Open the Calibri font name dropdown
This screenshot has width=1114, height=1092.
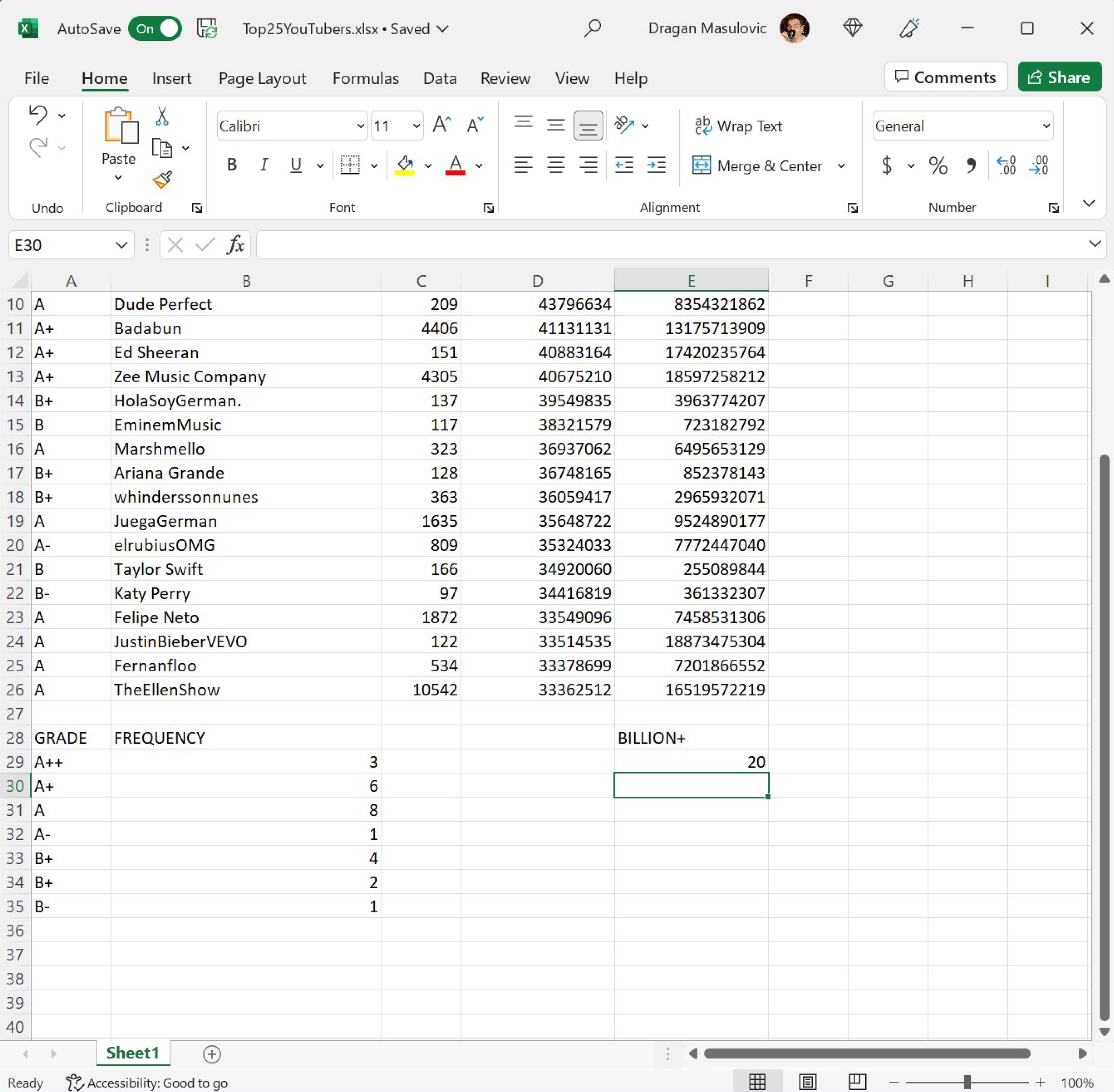tap(360, 126)
